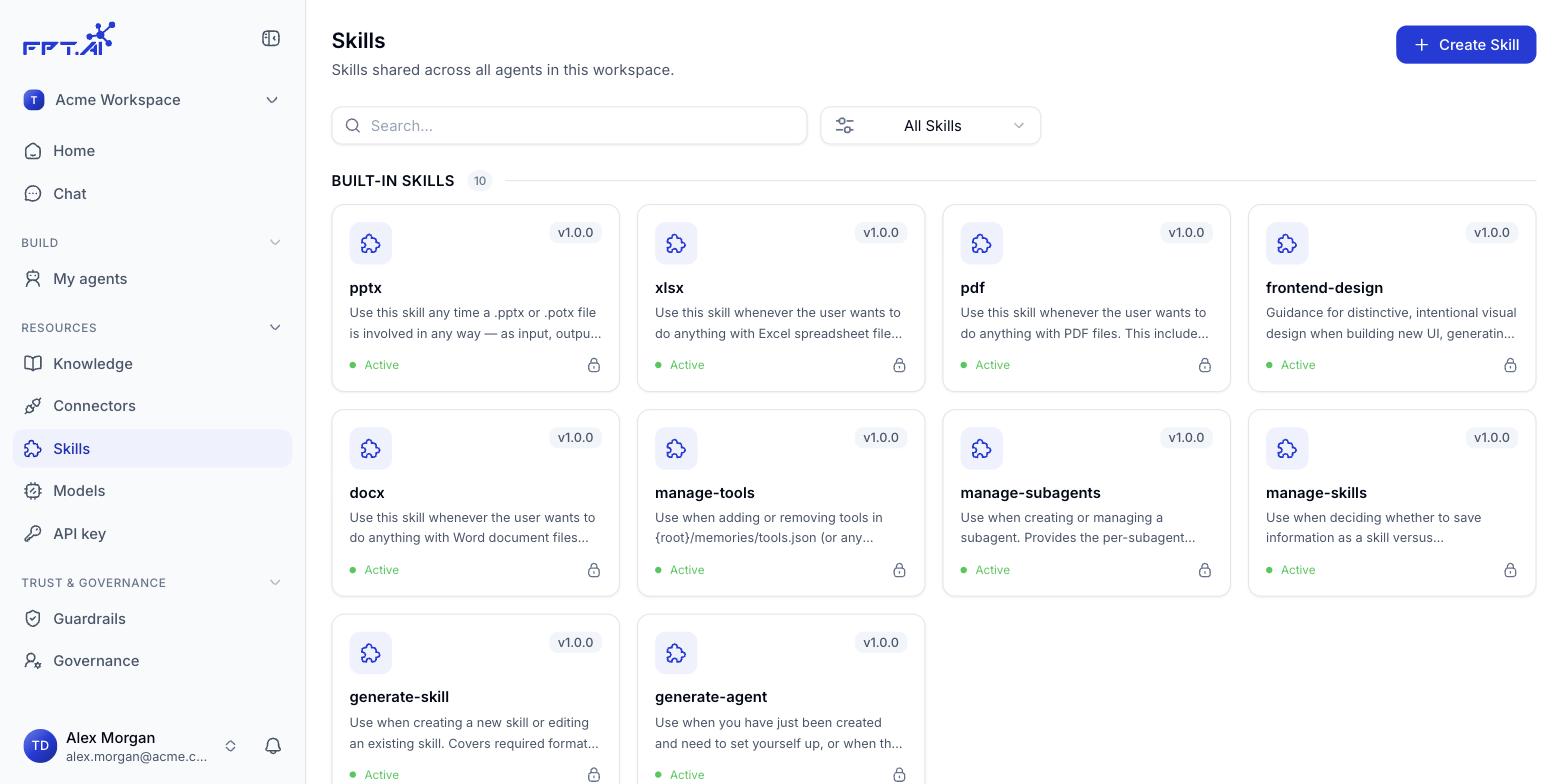
Task: Click lock icon on xlsx card
Action: click(899, 365)
